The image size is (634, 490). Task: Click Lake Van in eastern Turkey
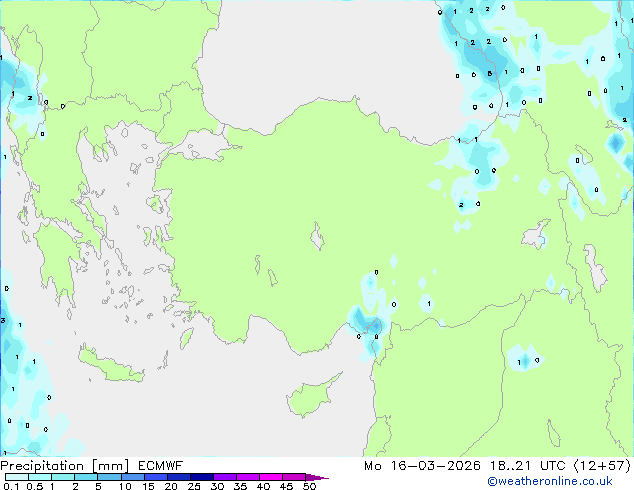pyautogui.click(x=539, y=238)
